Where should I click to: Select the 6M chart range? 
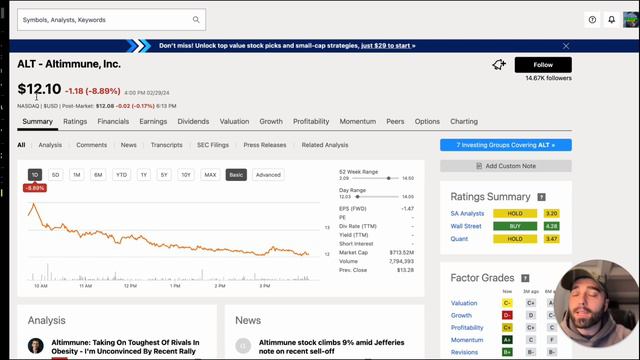pos(98,175)
